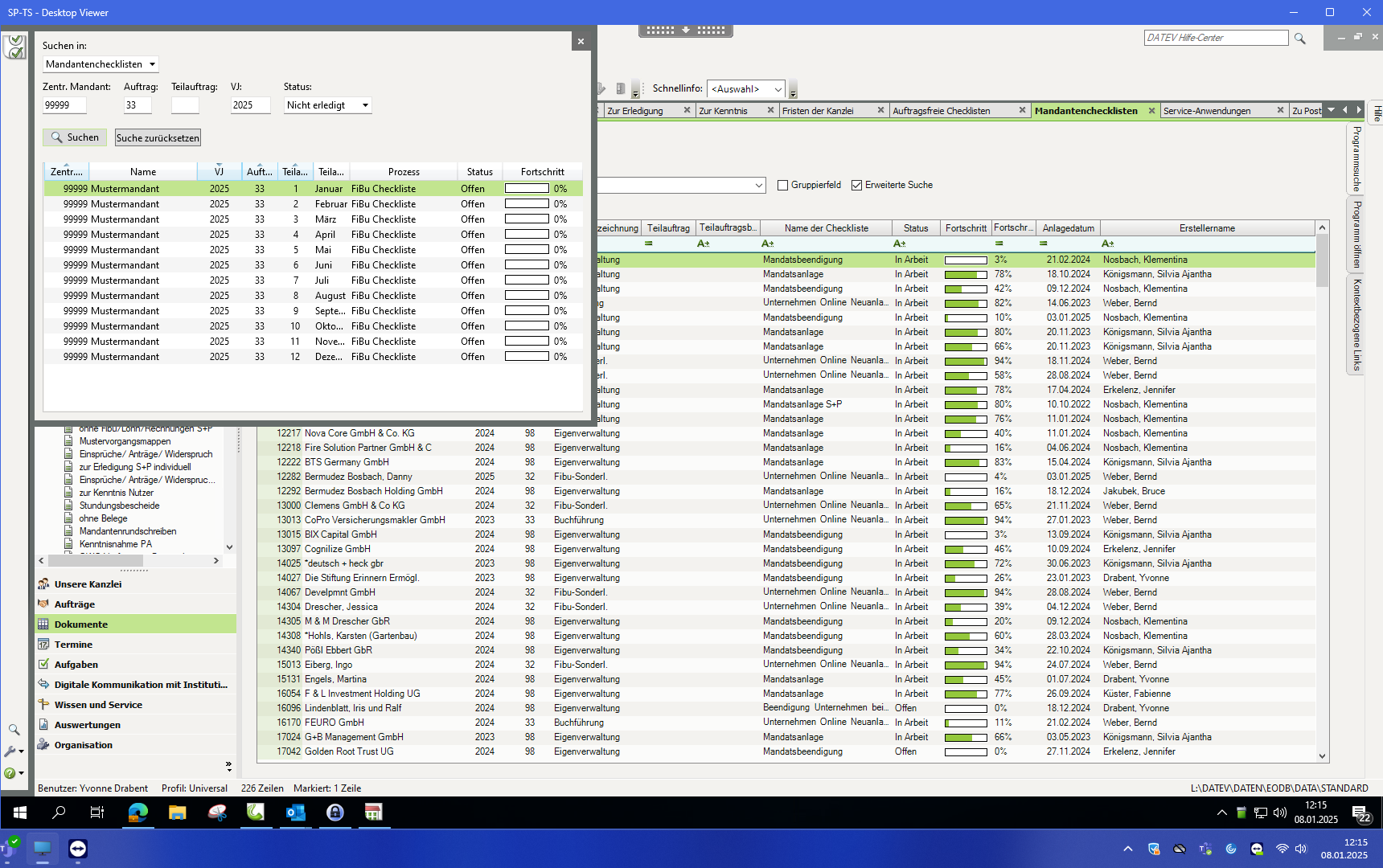Click the magnifier icon beside DATEV Hilfe-Center
Screen dimensions: 1383x868
click(1299, 39)
